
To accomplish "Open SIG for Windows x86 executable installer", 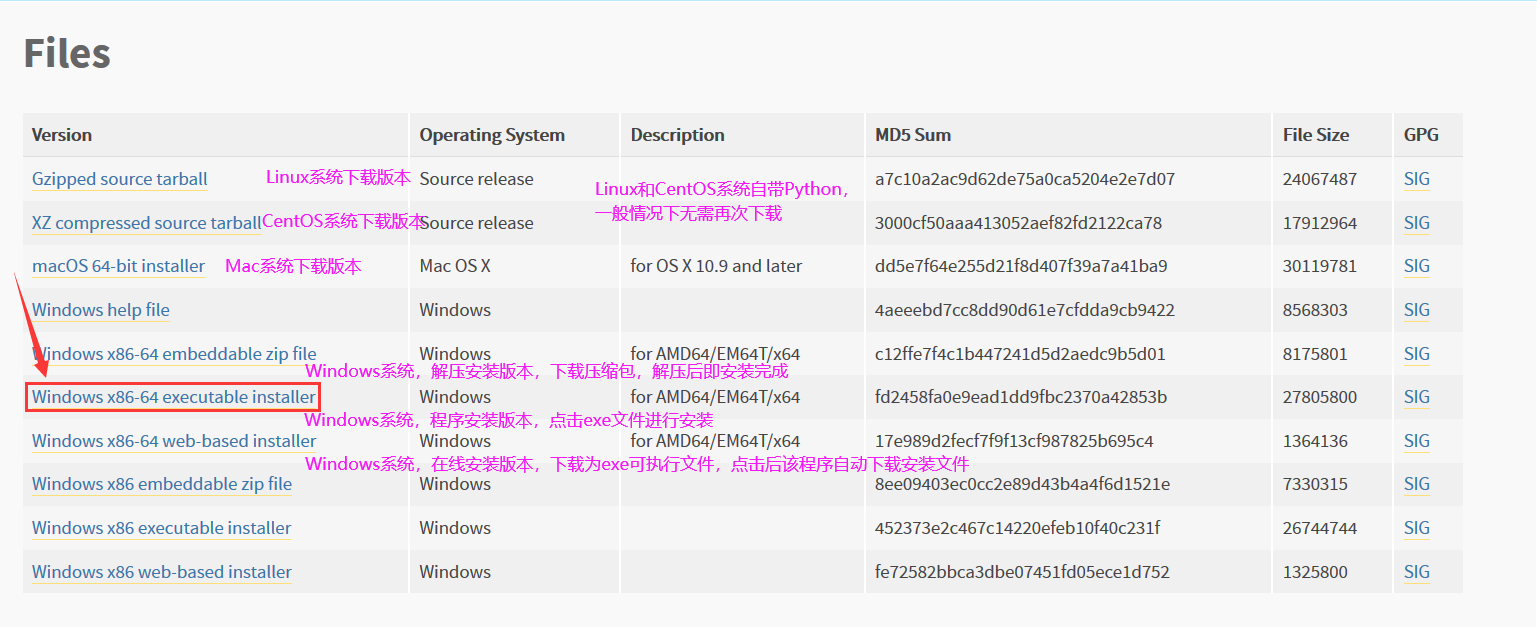I will [x=1417, y=528].
